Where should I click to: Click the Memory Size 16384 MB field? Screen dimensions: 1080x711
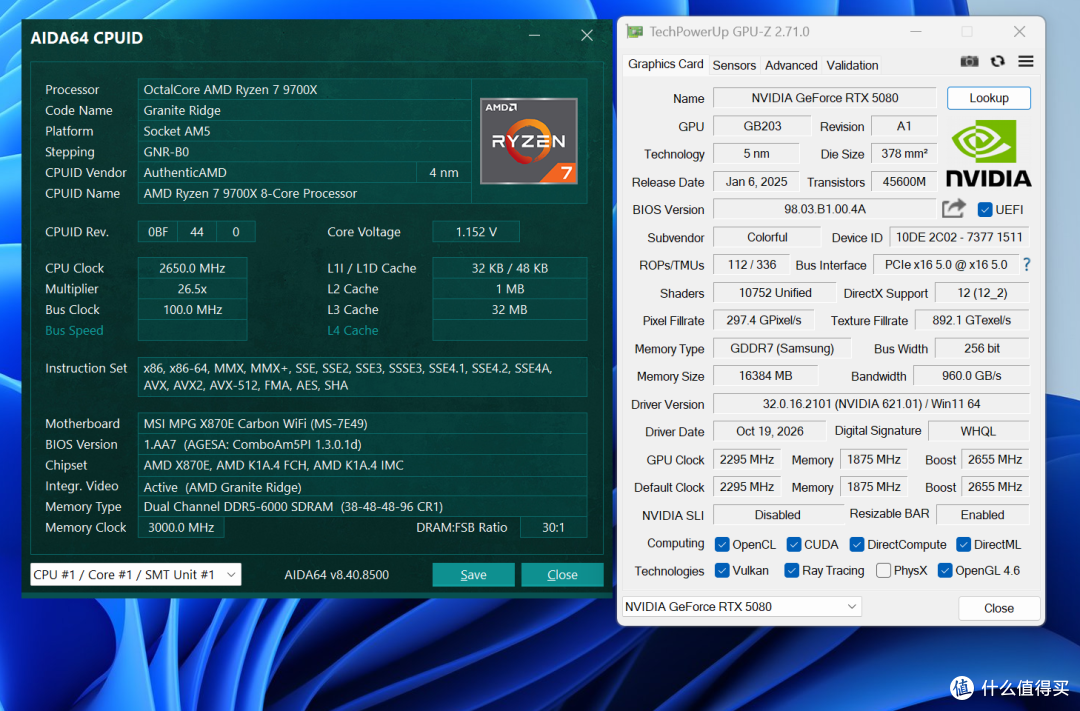765,376
